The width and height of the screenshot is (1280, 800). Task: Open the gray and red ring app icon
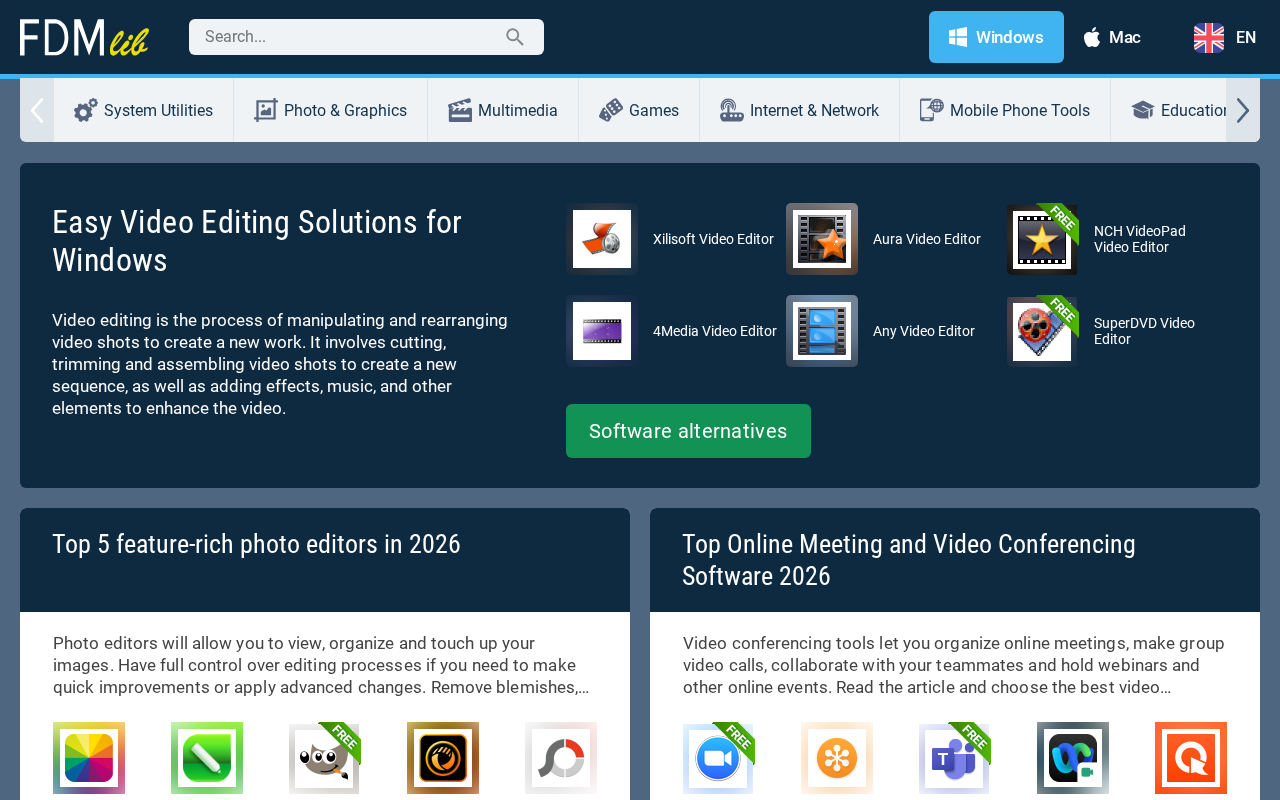[x=561, y=758]
